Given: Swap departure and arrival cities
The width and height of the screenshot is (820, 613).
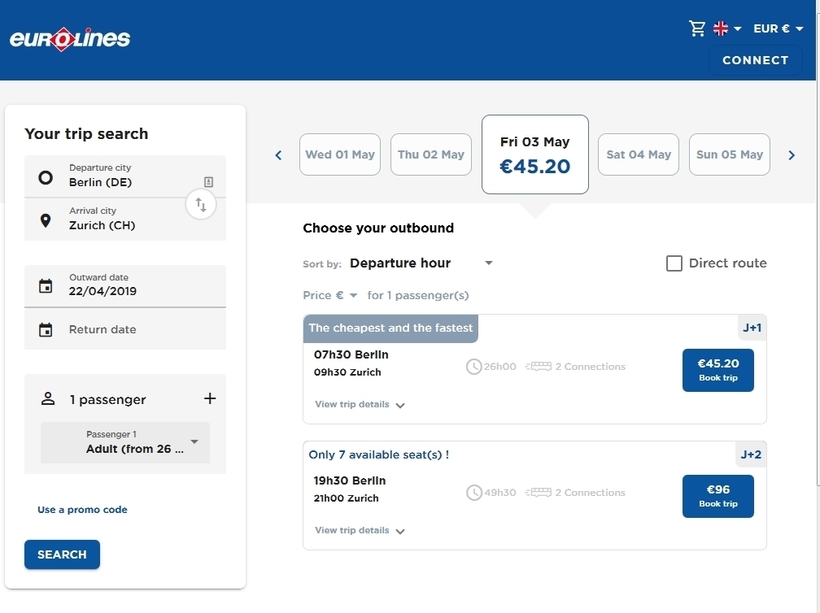Looking at the screenshot, I should [x=201, y=205].
